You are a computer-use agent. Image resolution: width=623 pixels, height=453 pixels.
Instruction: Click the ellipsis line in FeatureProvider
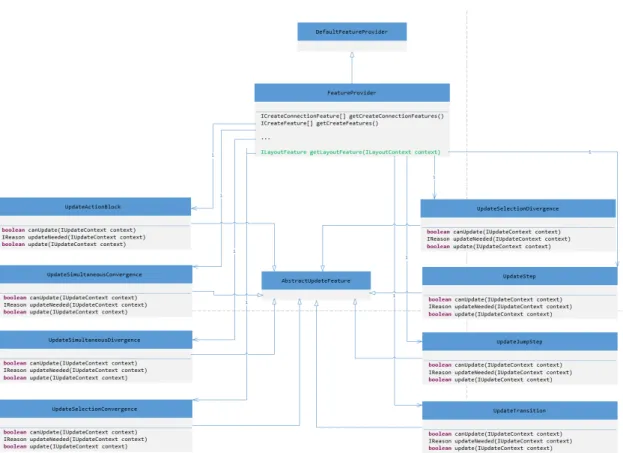[x=265, y=138]
